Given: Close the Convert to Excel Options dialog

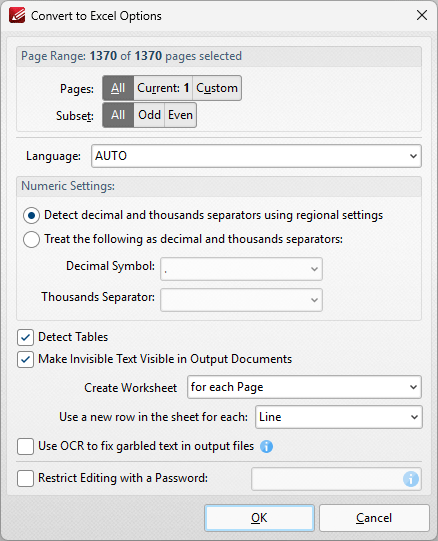Looking at the screenshot, I should (422, 15).
